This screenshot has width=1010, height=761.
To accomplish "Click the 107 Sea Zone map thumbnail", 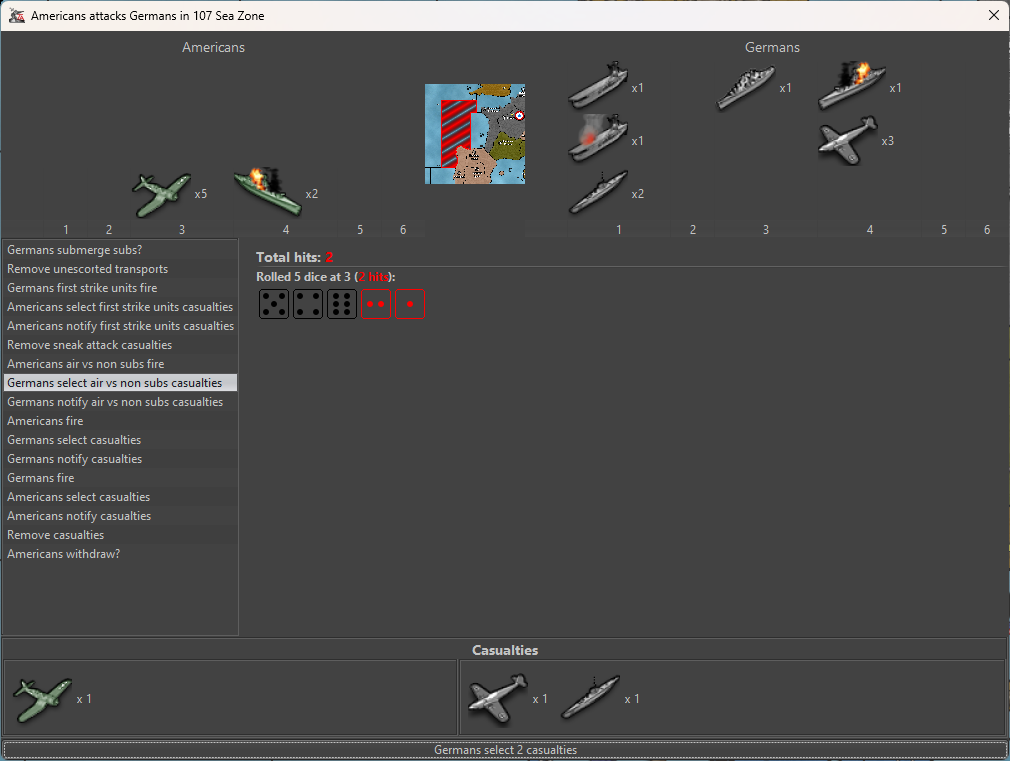I will click(475, 134).
